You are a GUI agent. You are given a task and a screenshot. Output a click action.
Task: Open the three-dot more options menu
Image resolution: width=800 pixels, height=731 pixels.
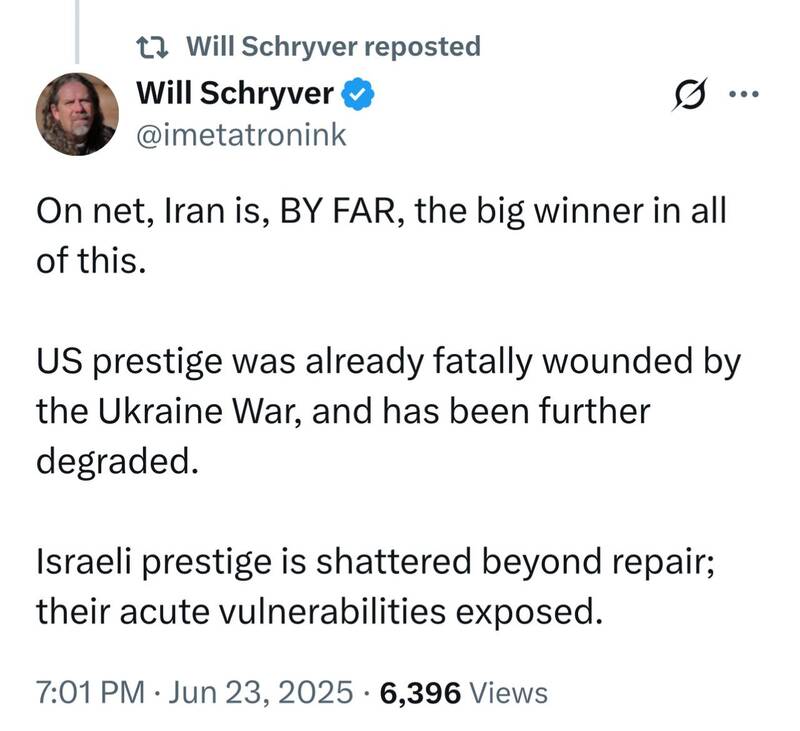[x=744, y=96]
